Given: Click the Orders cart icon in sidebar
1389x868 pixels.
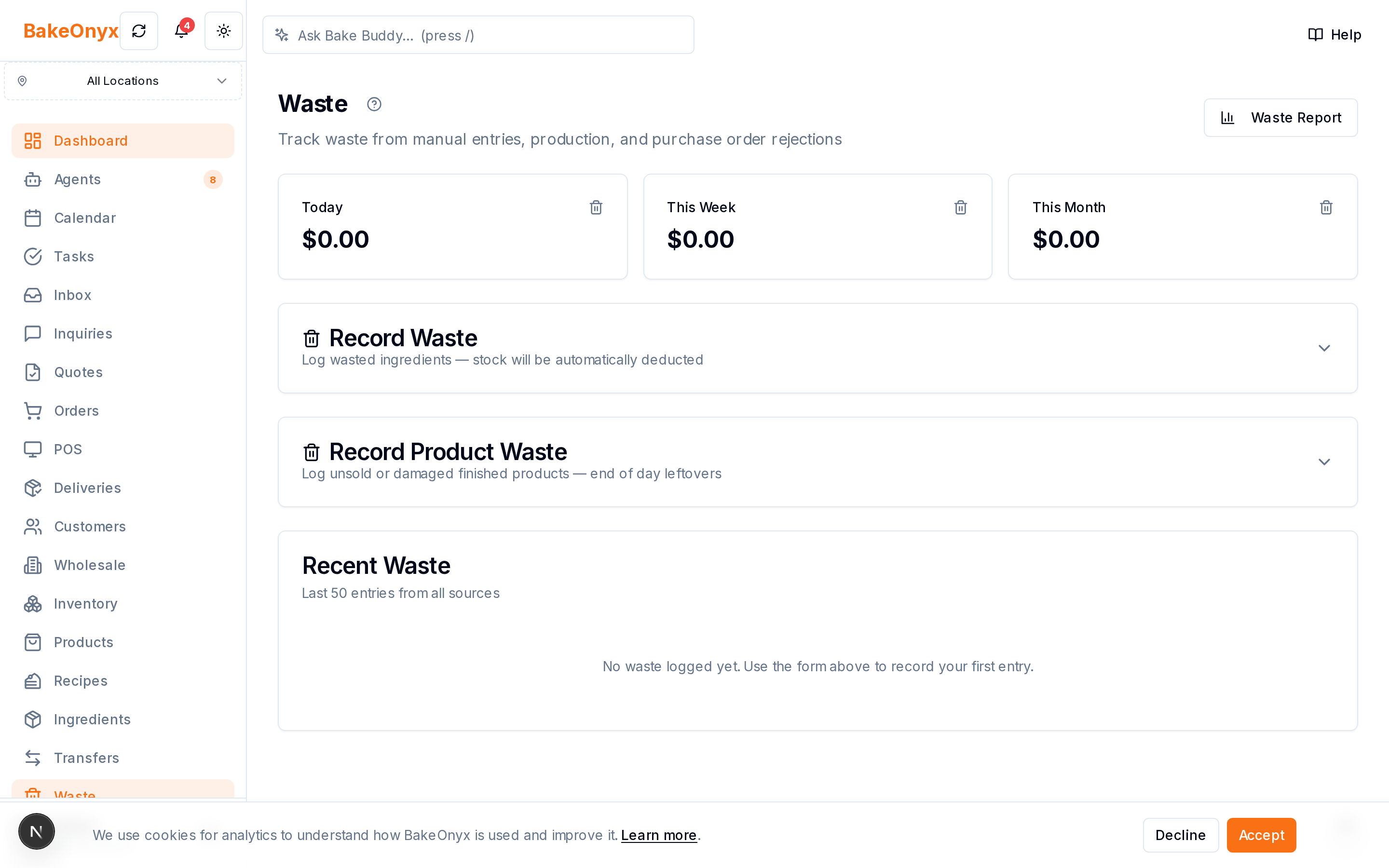Looking at the screenshot, I should click(33, 411).
